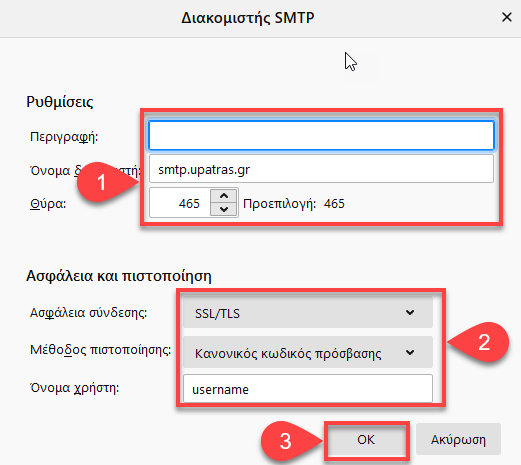Focus the empty Περιγραφή description field
The image size is (521, 465).
pos(321,135)
